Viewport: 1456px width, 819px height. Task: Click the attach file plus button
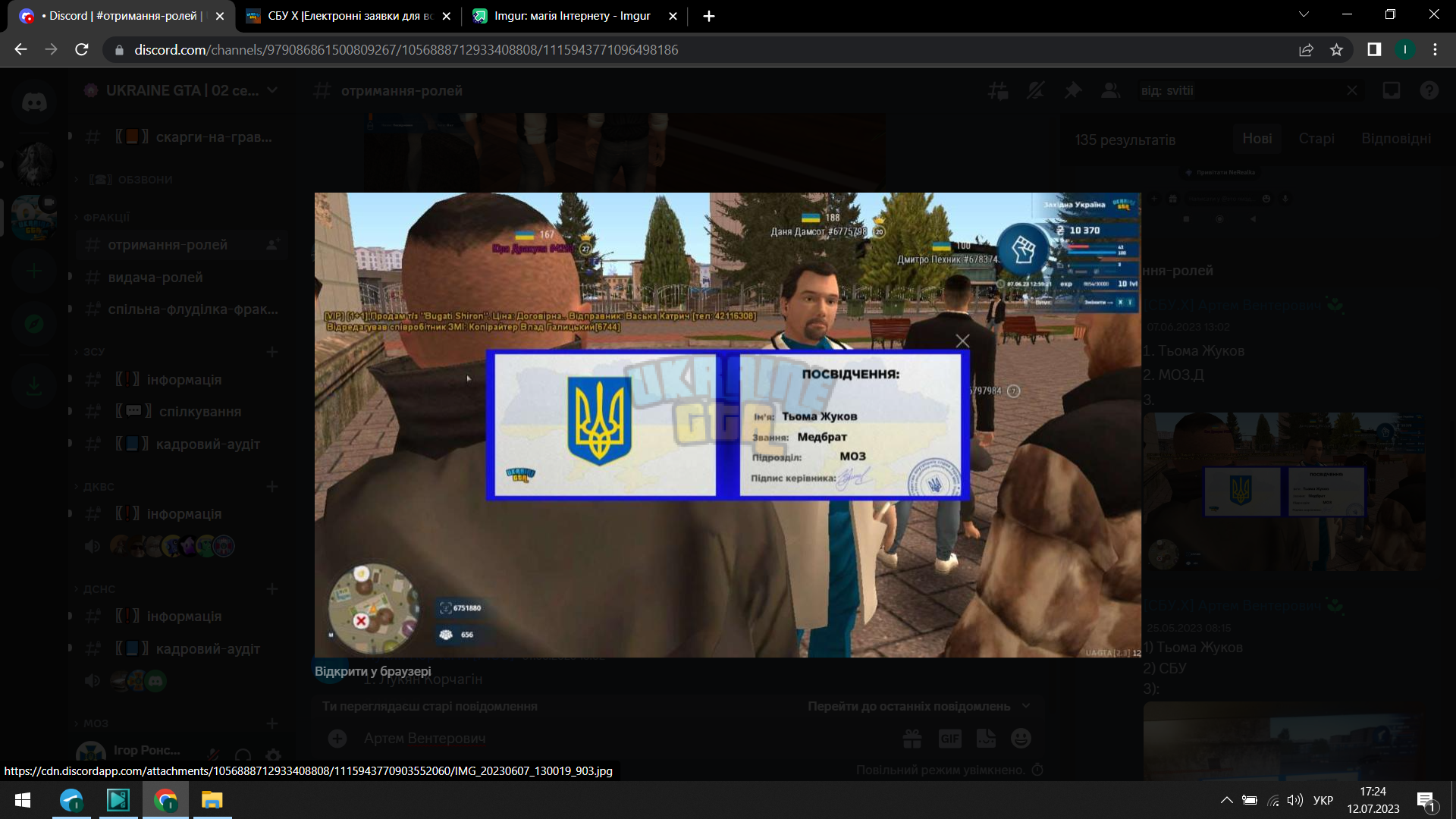[x=337, y=739]
